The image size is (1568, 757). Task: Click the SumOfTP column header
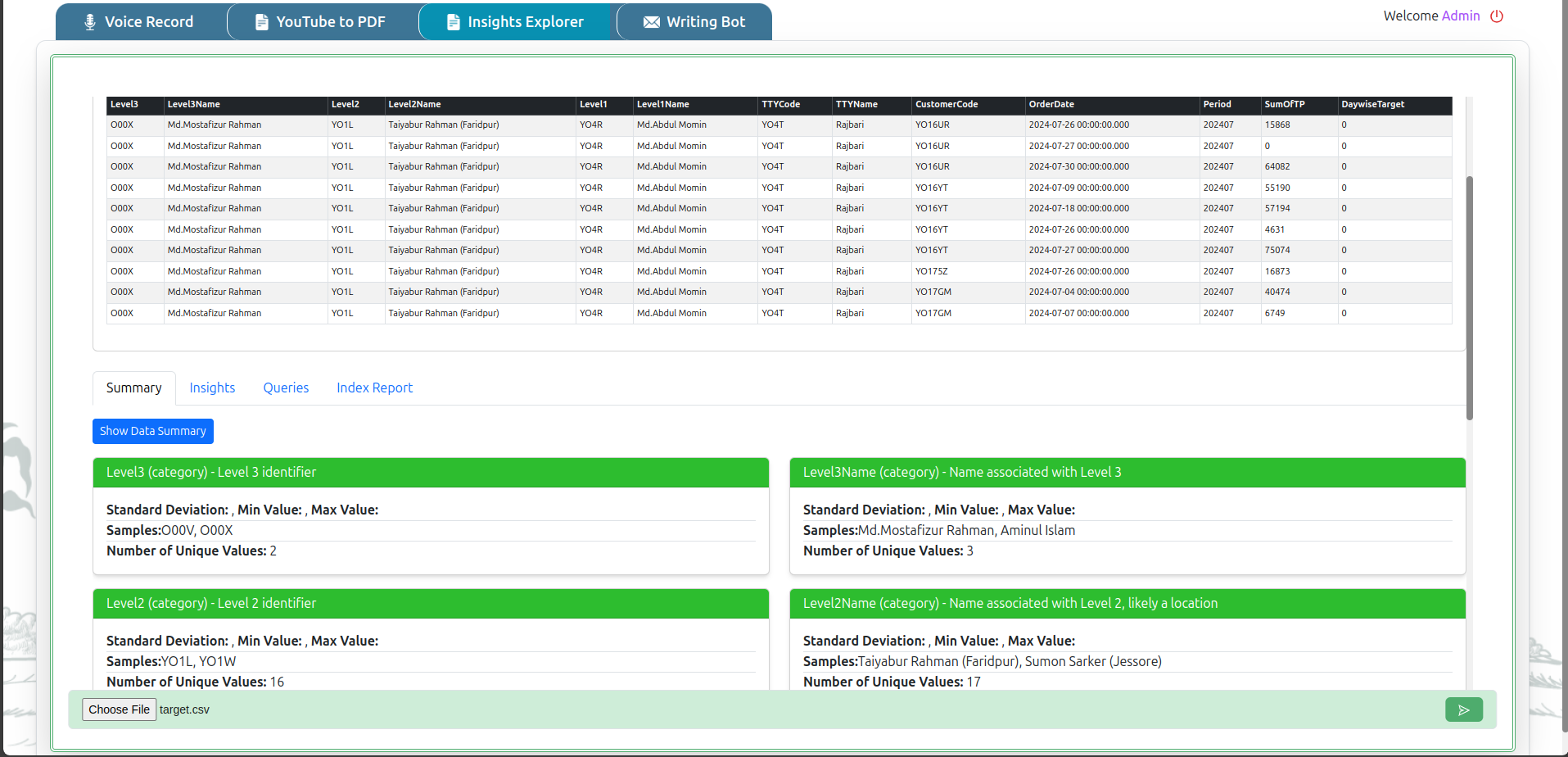pyautogui.click(x=1284, y=105)
